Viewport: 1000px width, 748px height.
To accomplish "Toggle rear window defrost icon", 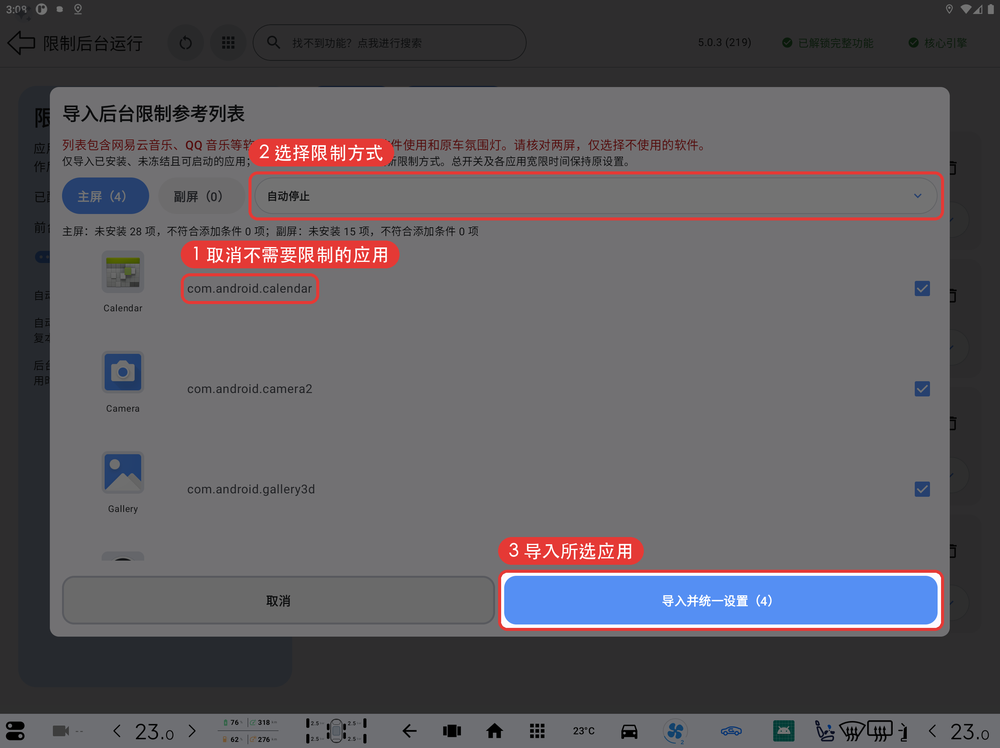I will click(880, 731).
